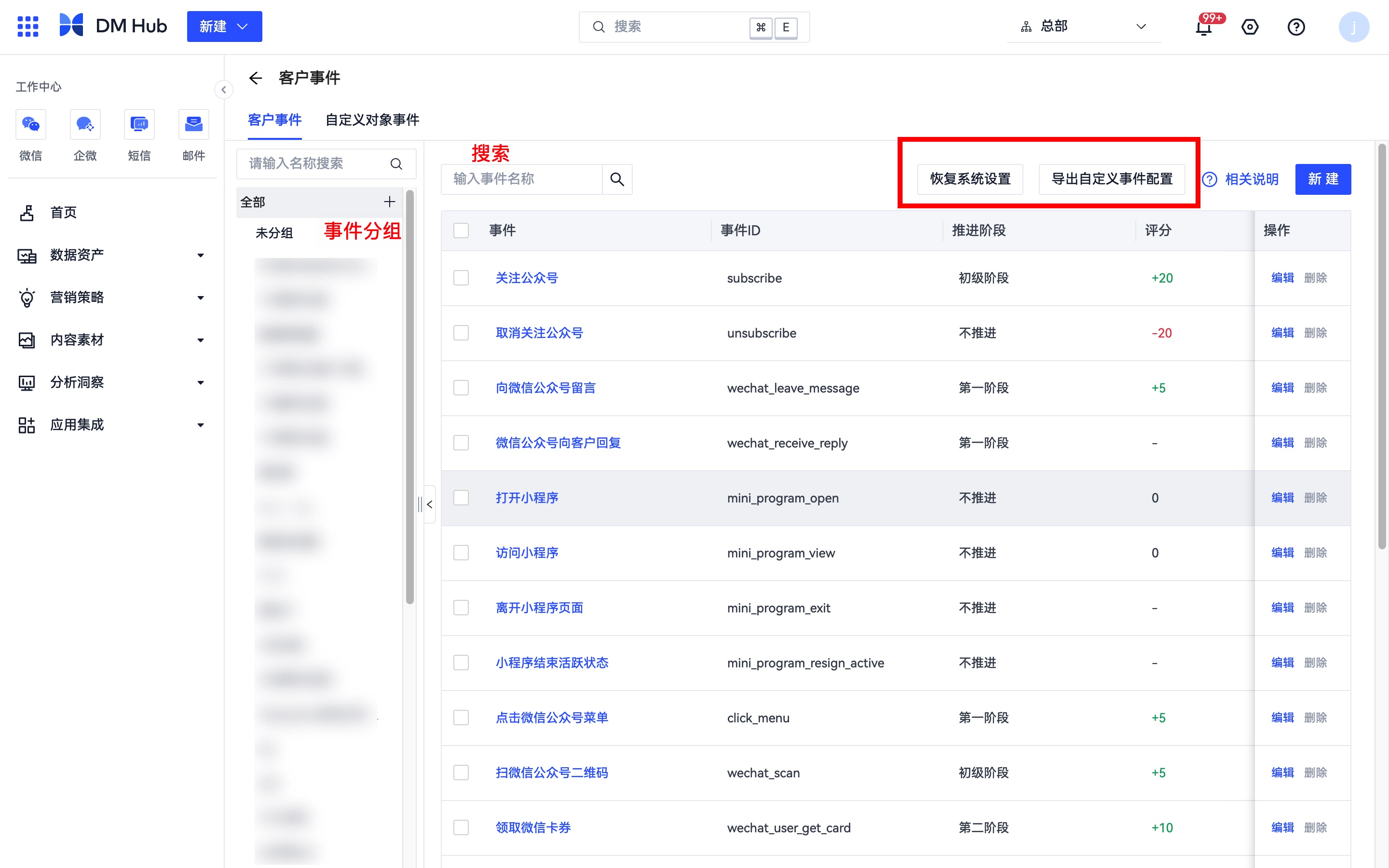The image size is (1389, 868).
Task: Open the help question mark icon
Action: click(1296, 27)
